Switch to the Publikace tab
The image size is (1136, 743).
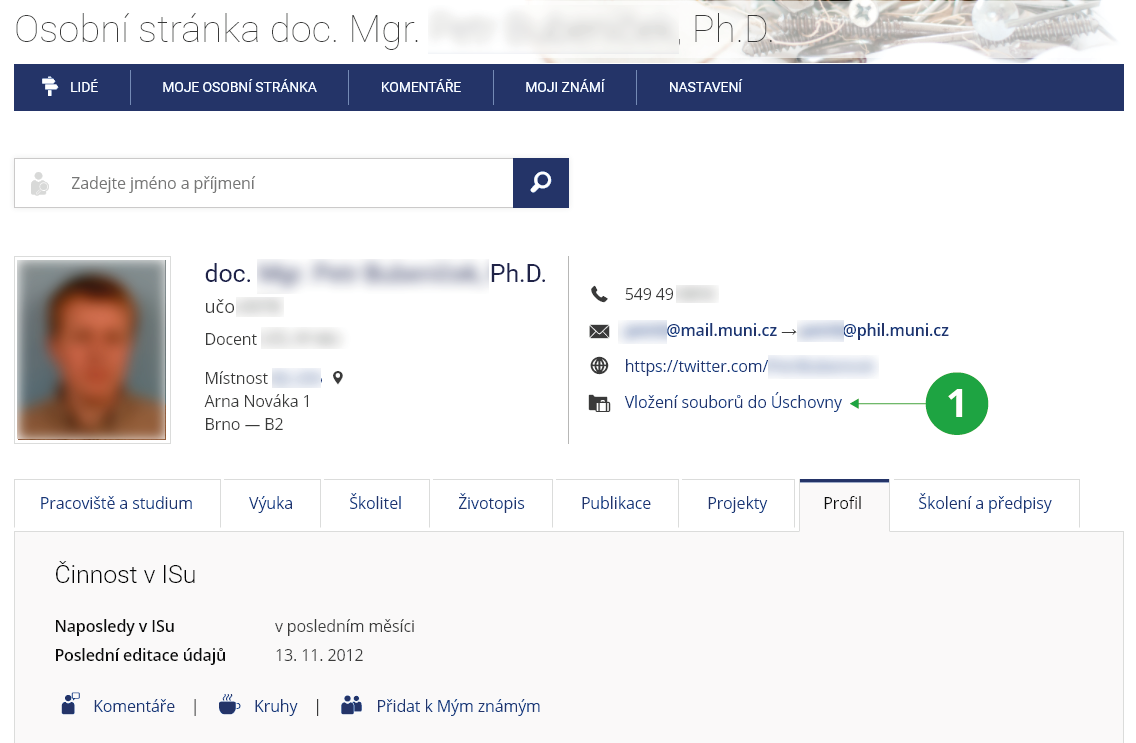[615, 503]
